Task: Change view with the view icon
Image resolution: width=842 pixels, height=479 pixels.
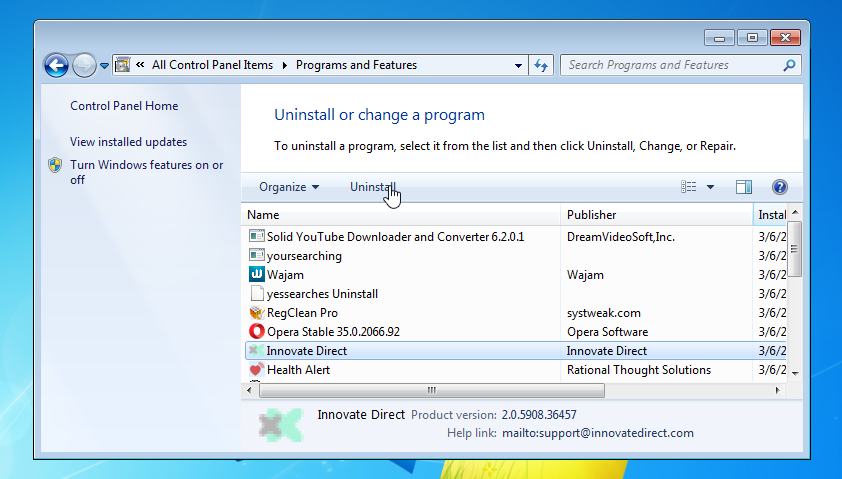Action: [x=688, y=187]
